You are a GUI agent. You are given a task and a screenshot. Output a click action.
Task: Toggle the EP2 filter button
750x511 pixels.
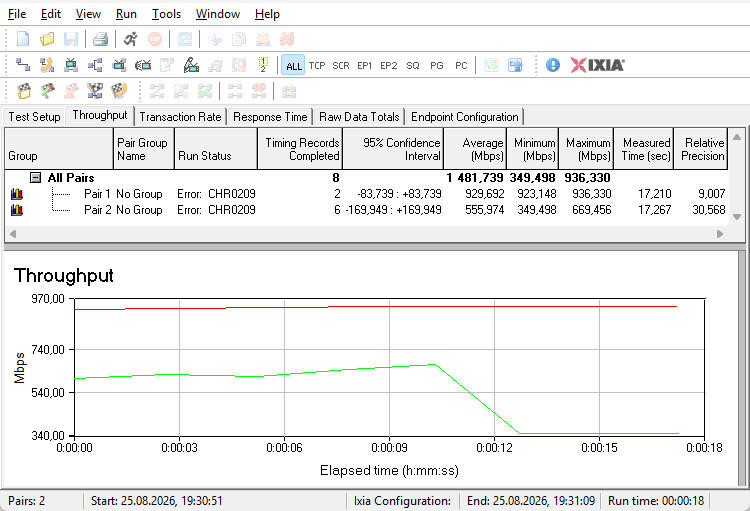coord(388,66)
